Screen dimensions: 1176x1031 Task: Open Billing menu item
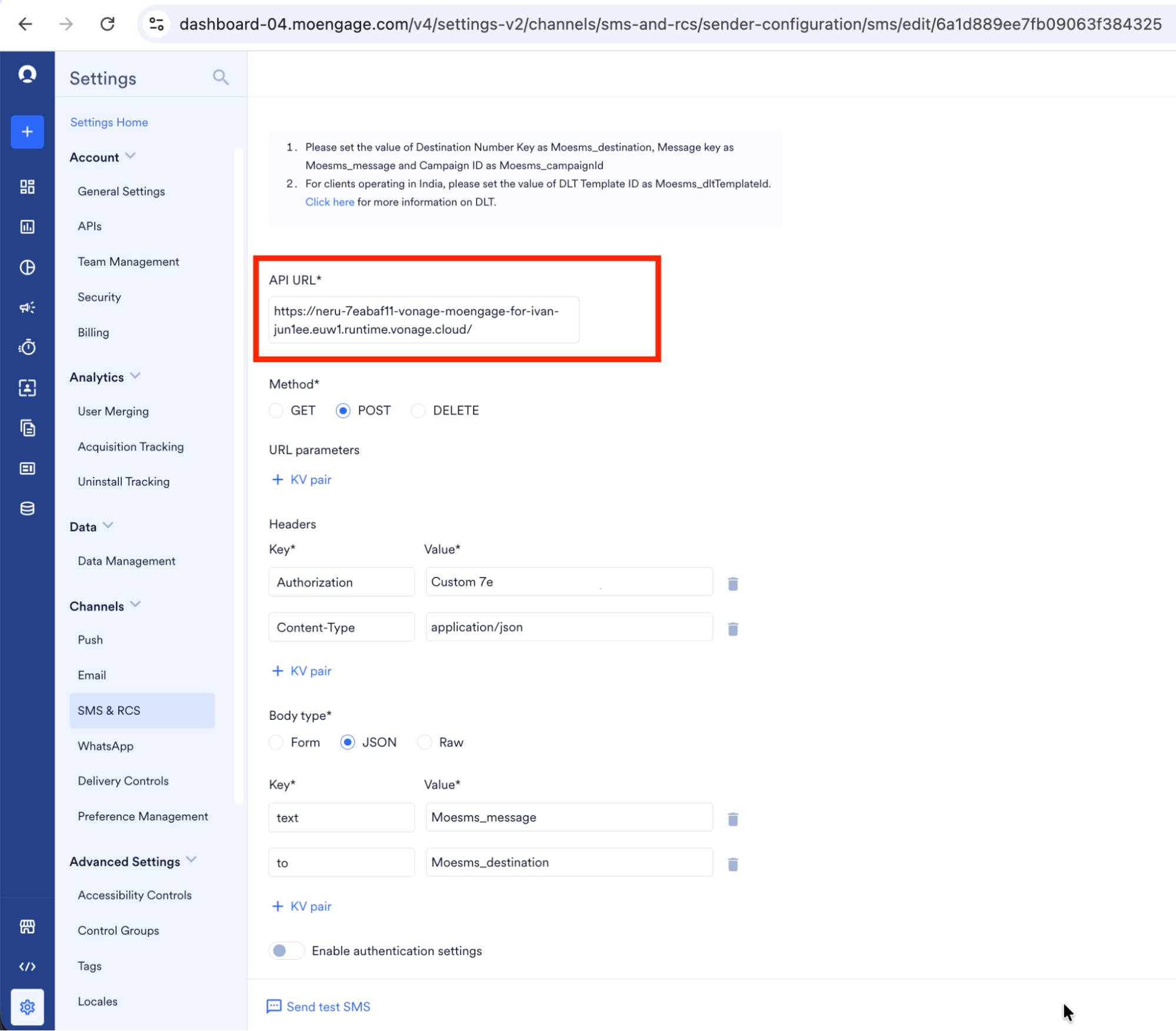pos(93,332)
